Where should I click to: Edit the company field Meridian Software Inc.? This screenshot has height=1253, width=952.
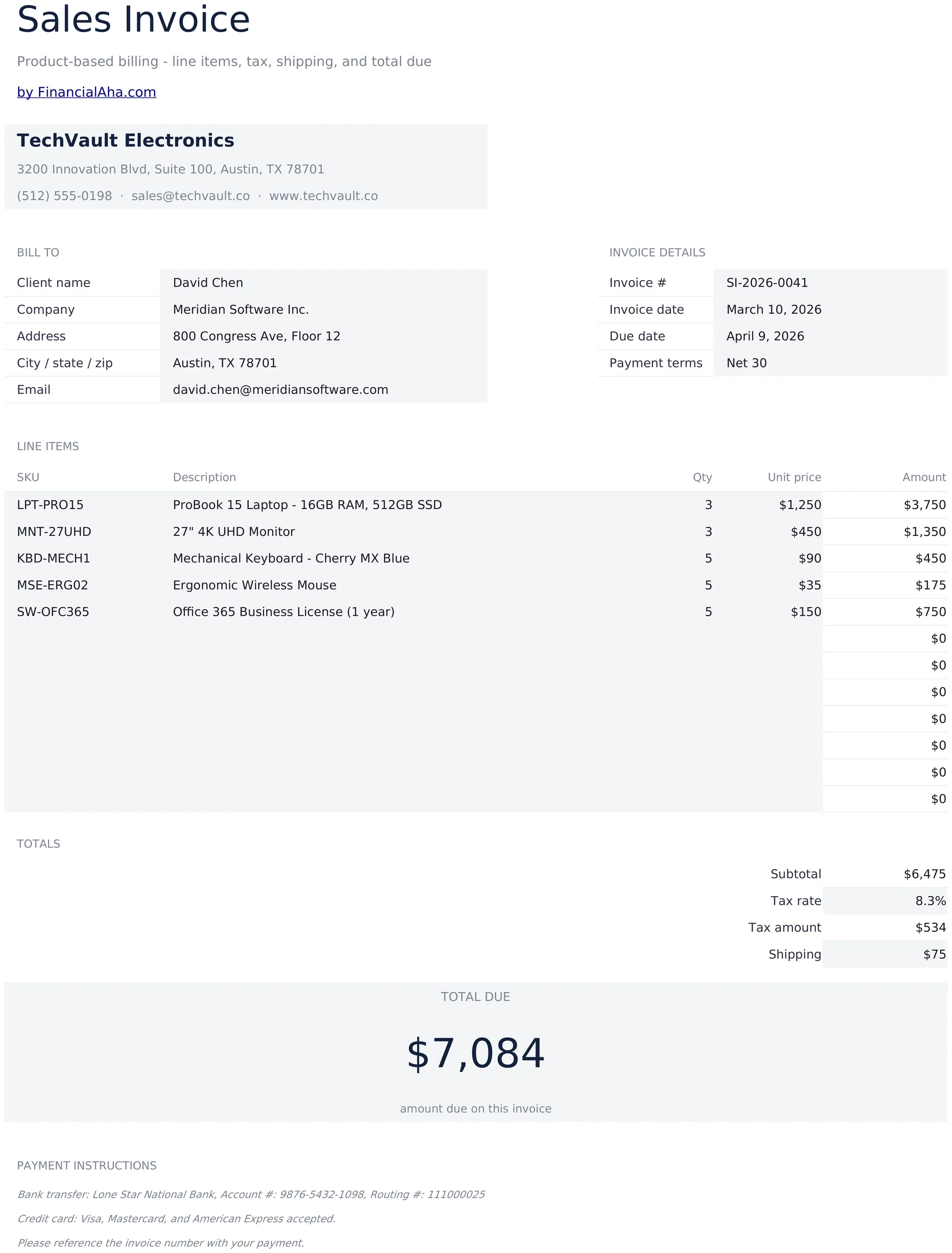pyautogui.click(x=324, y=310)
